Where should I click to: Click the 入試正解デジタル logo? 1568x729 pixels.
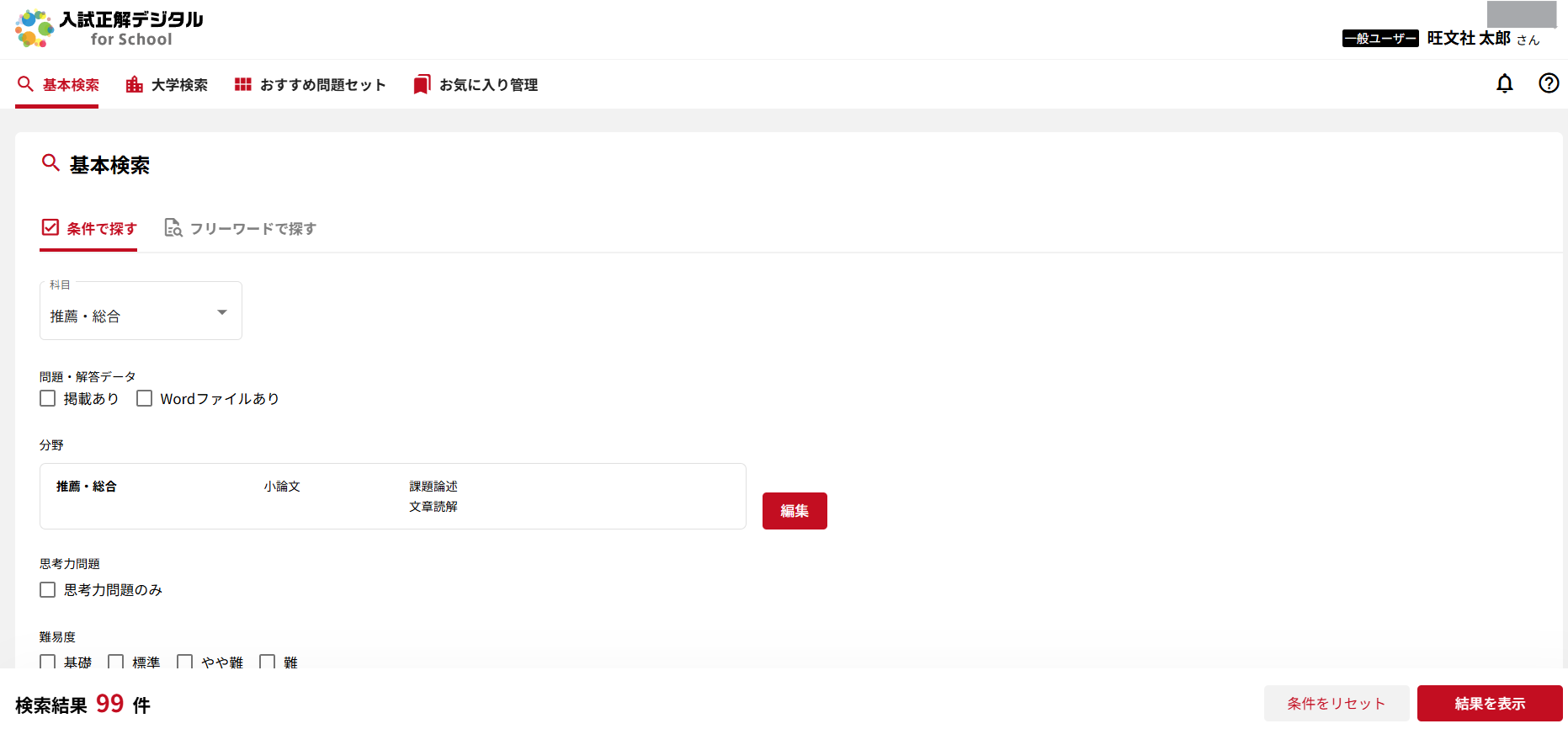(x=109, y=29)
